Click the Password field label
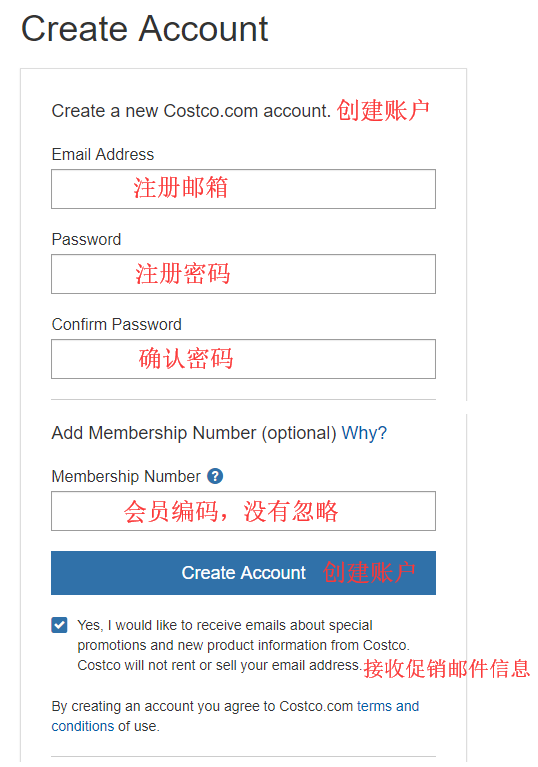Screen dimensions: 538x767 tap(86, 239)
